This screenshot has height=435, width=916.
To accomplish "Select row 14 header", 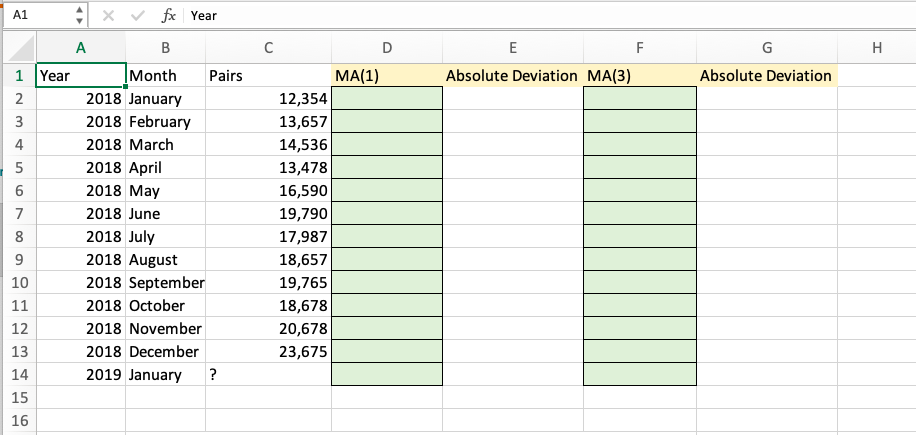I will (x=20, y=374).
